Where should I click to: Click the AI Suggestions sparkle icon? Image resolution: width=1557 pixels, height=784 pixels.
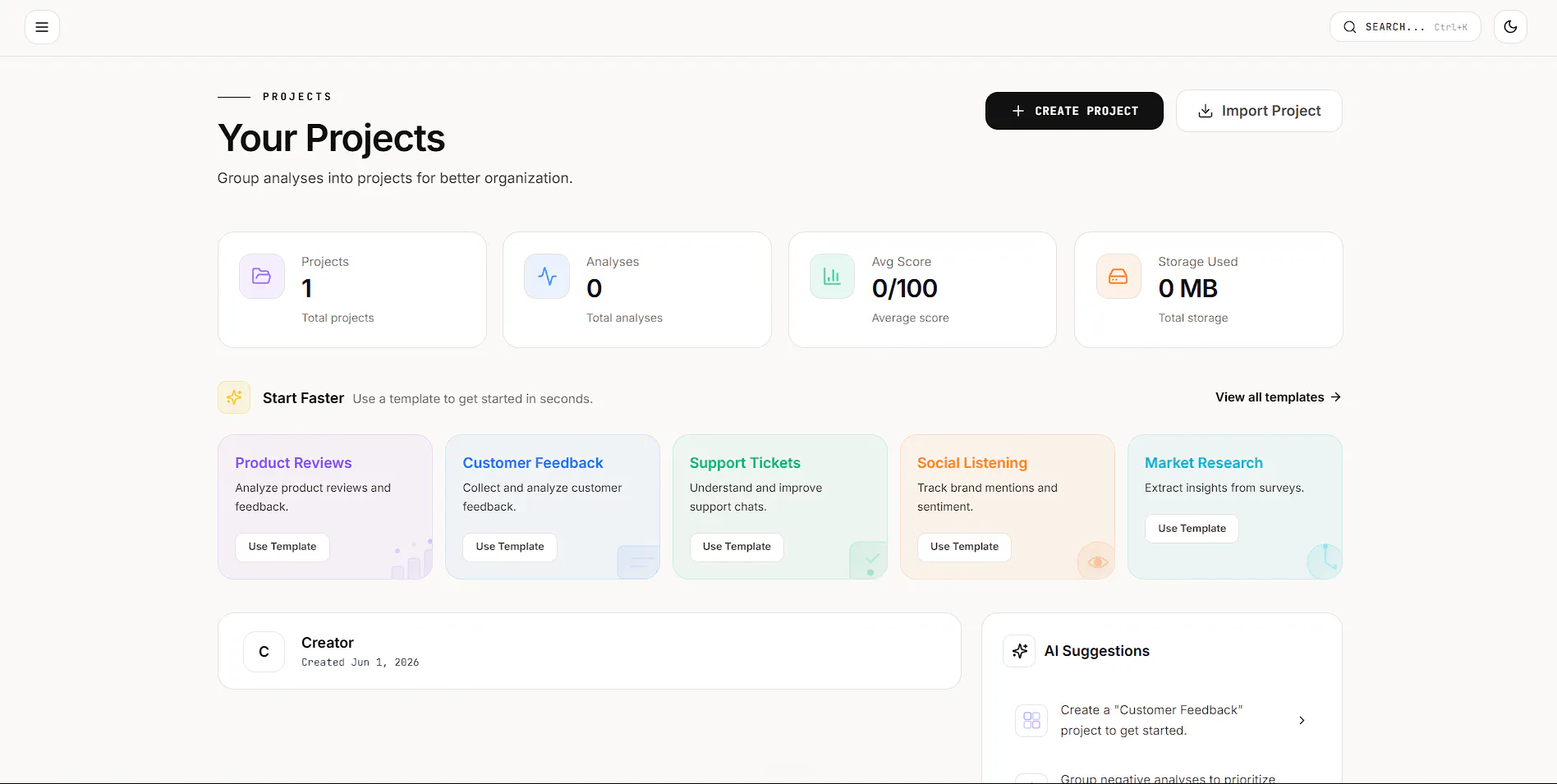1019,651
